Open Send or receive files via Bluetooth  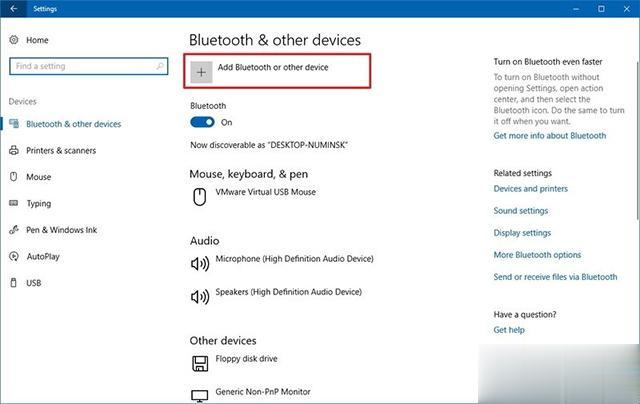tap(555, 277)
